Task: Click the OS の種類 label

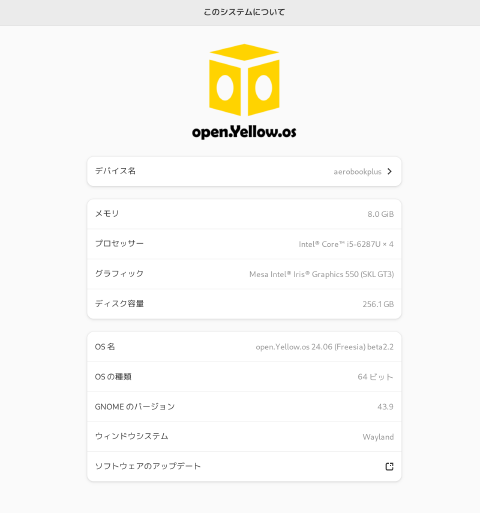Action: point(113,377)
